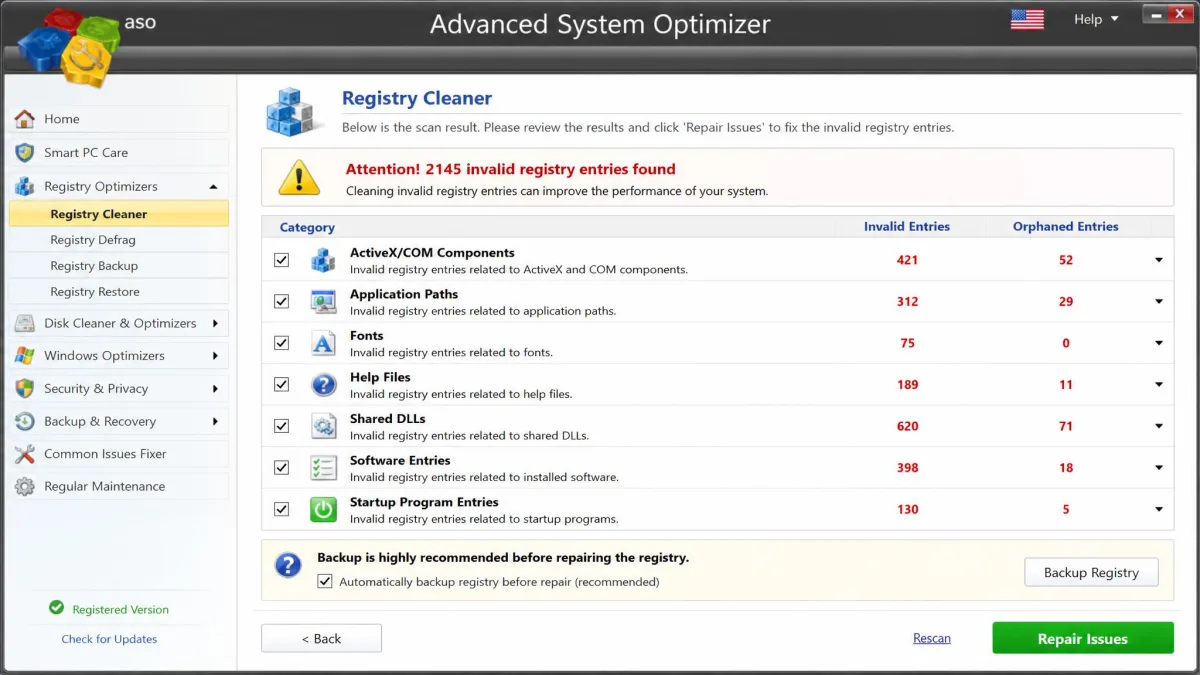Click the Regular Maintenance gear icon
This screenshot has height=675, width=1200.
(x=25, y=487)
